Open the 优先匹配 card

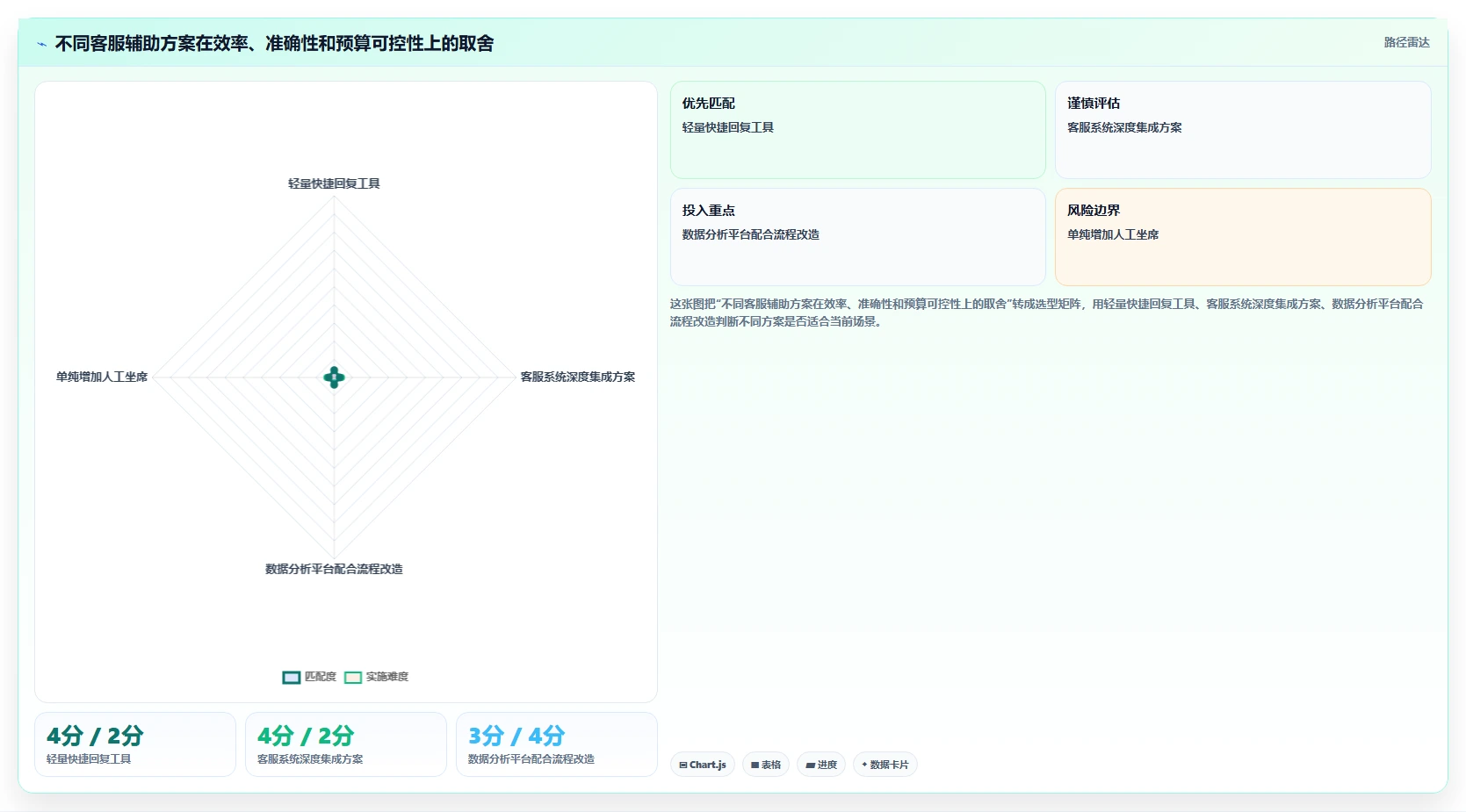click(857, 130)
